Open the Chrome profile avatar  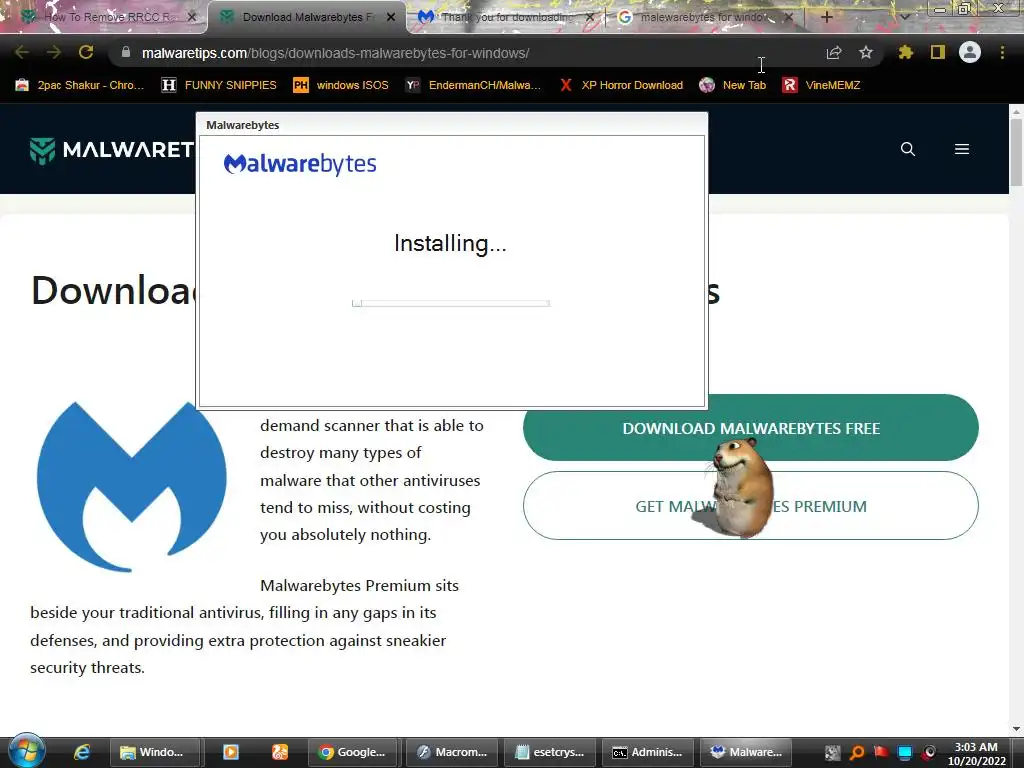(x=970, y=52)
